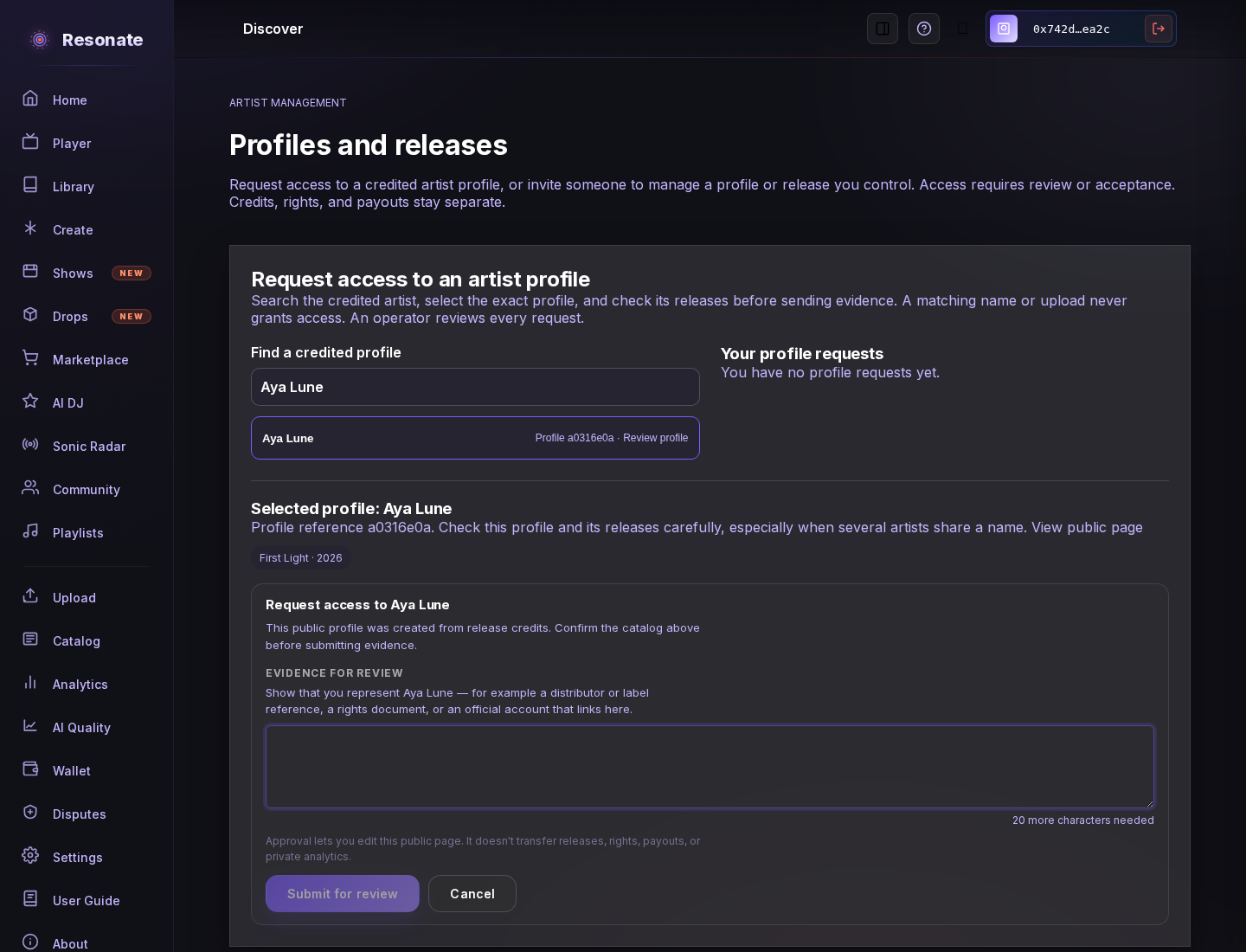Click the Wallet icon in sidebar
Image resolution: width=1246 pixels, height=952 pixels.
click(30, 769)
